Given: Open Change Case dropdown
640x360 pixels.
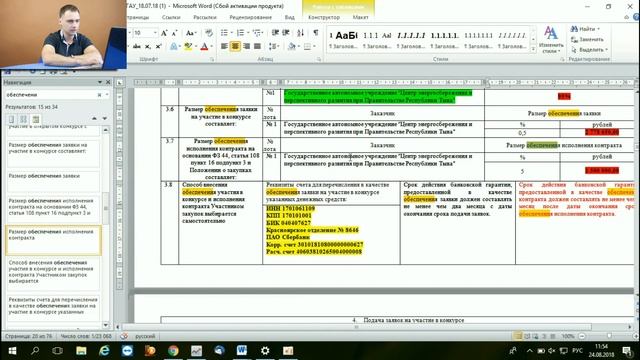Looking at the screenshot, I should [191, 33].
